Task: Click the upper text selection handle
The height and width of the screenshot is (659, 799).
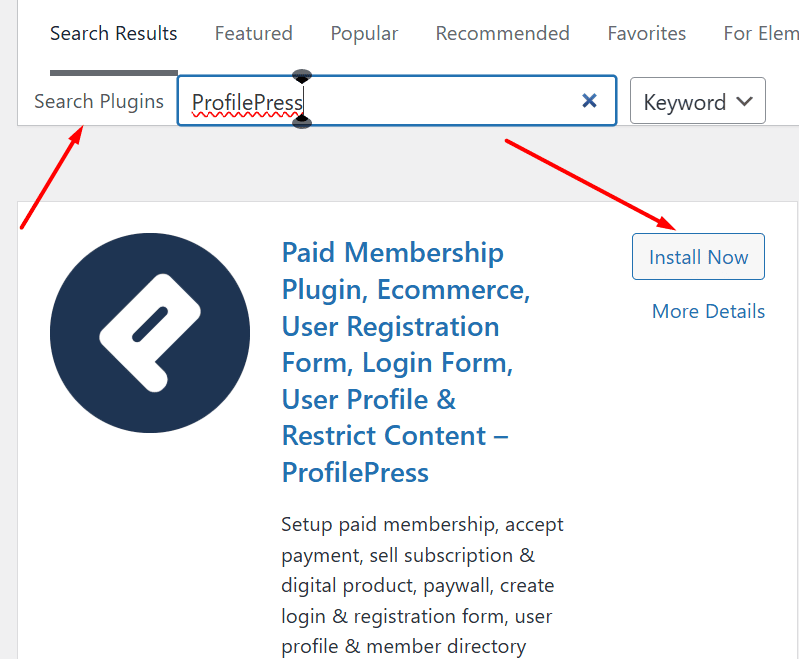Action: pos(302,77)
